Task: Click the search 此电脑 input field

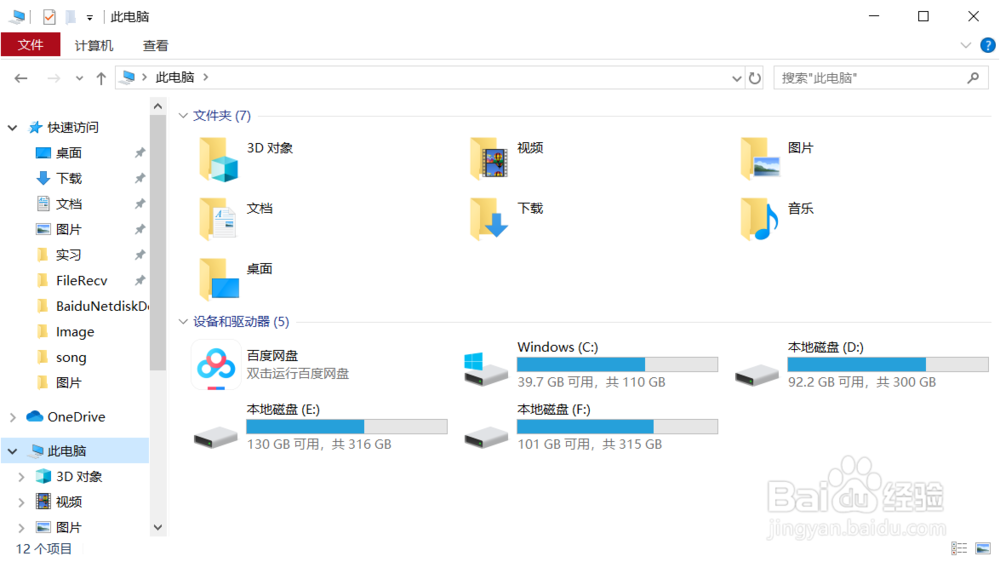Action: 870,78
